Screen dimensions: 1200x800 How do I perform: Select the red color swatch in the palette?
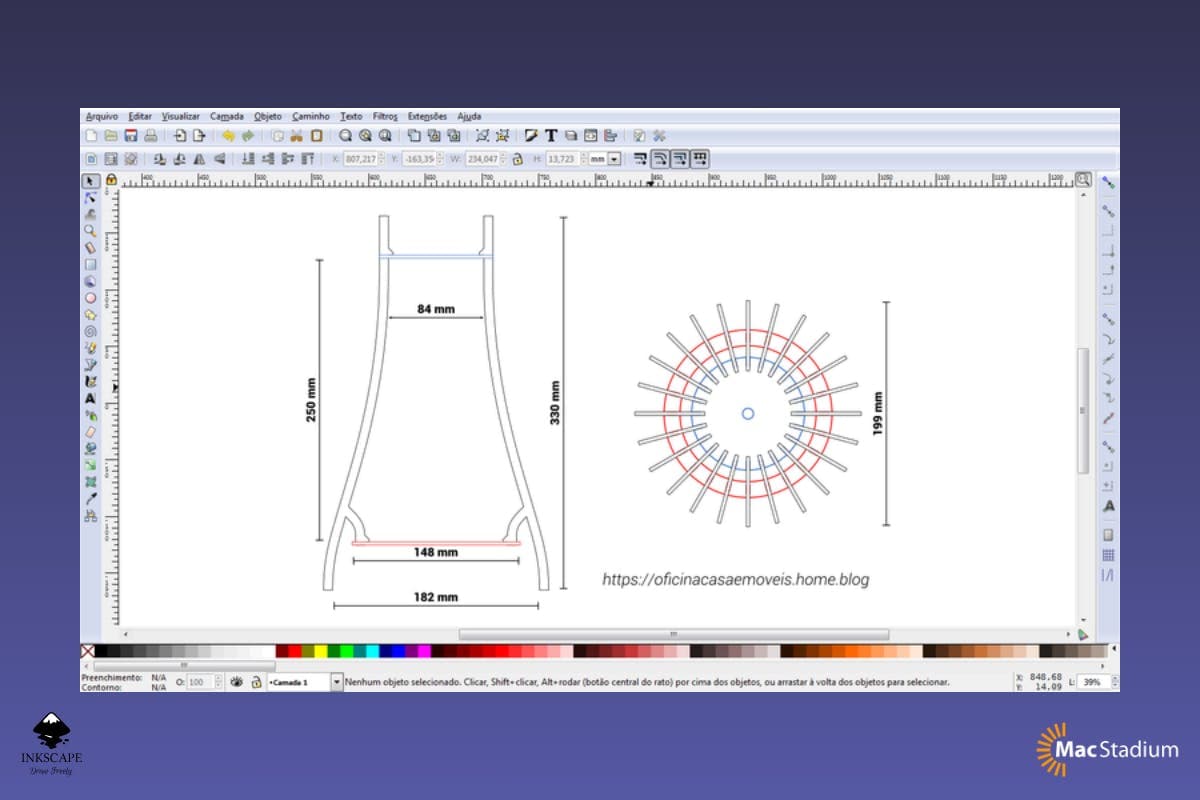tap(293, 651)
